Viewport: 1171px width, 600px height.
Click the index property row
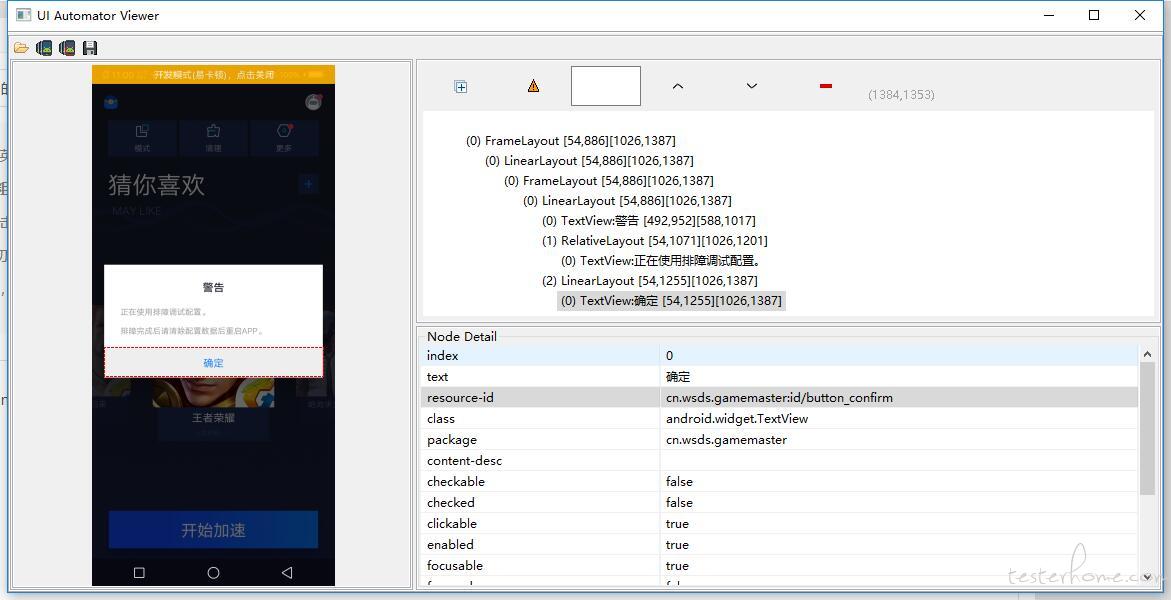coord(780,356)
